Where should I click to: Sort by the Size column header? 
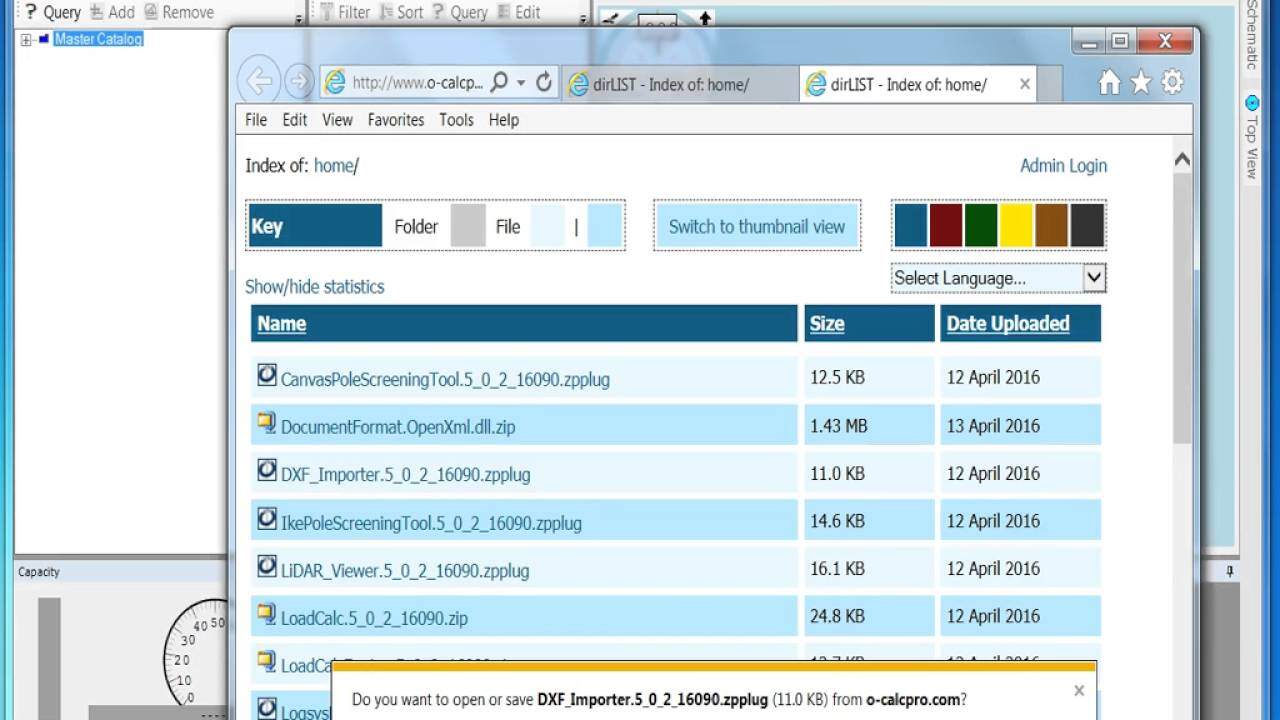(827, 323)
